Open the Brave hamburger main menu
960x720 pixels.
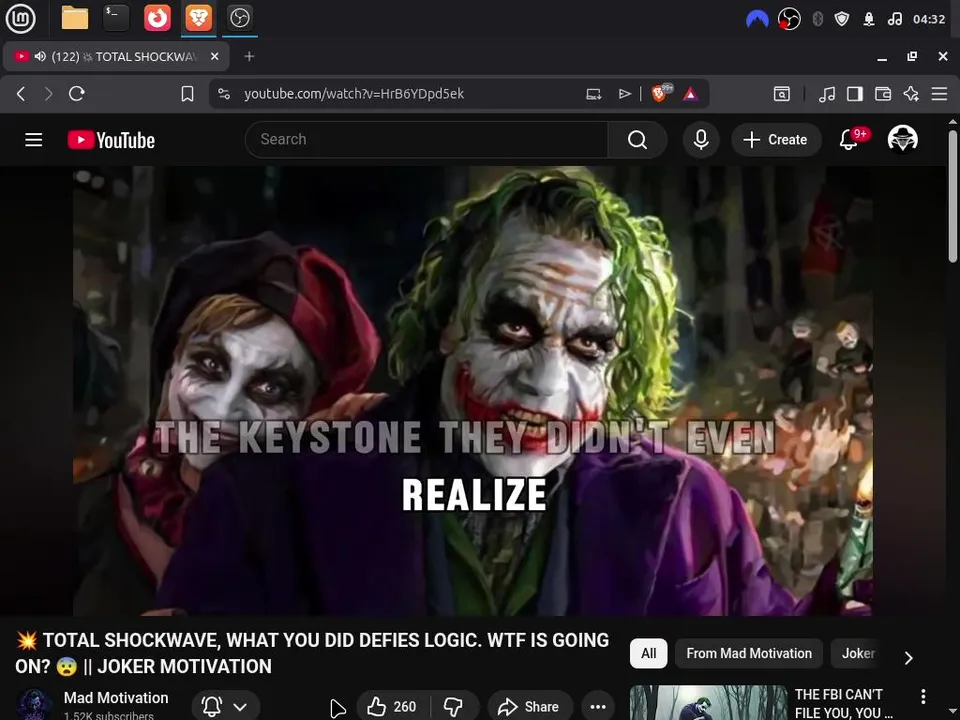pyautogui.click(x=939, y=94)
